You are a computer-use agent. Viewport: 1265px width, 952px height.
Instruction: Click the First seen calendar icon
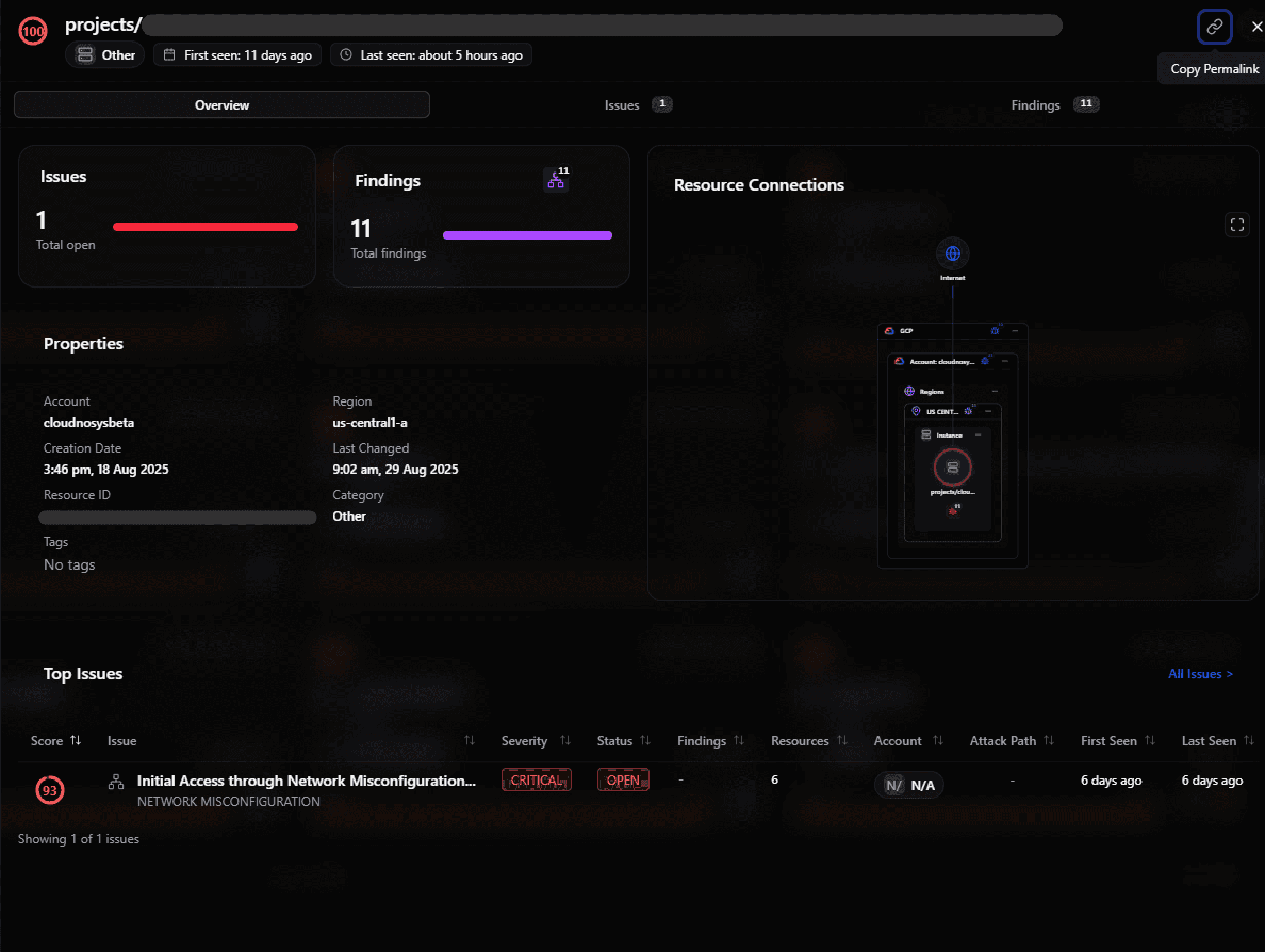click(169, 55)
